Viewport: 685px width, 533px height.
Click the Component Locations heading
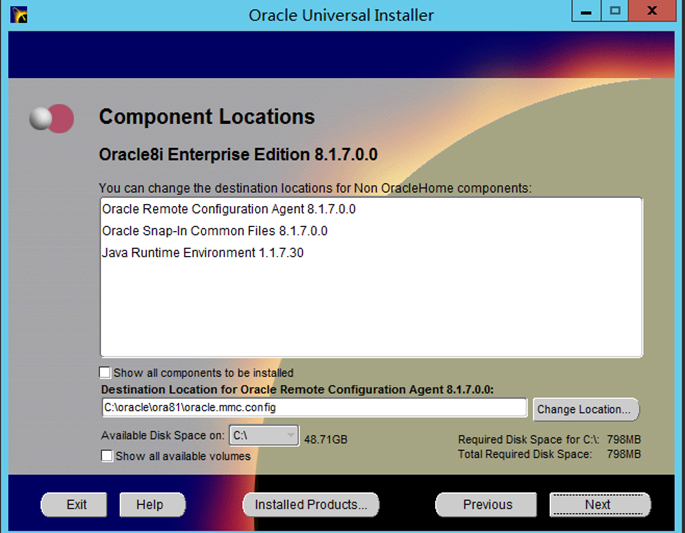(207, 117)
